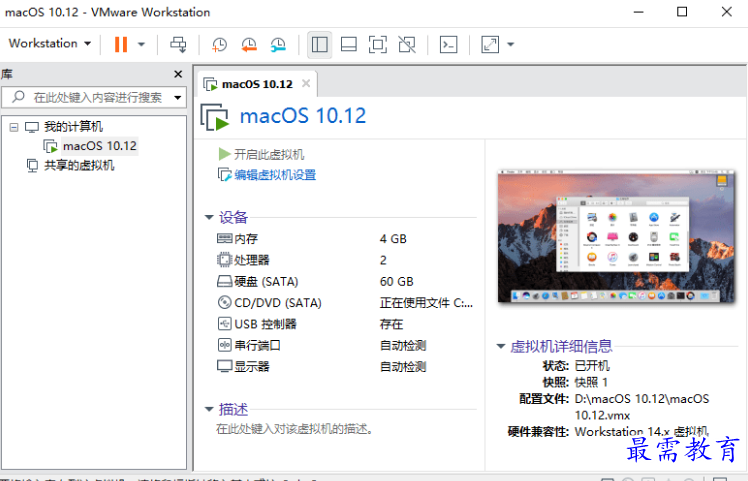
Task: Select 共享的虚拟机 tree item
Action: tap(79, 166)
